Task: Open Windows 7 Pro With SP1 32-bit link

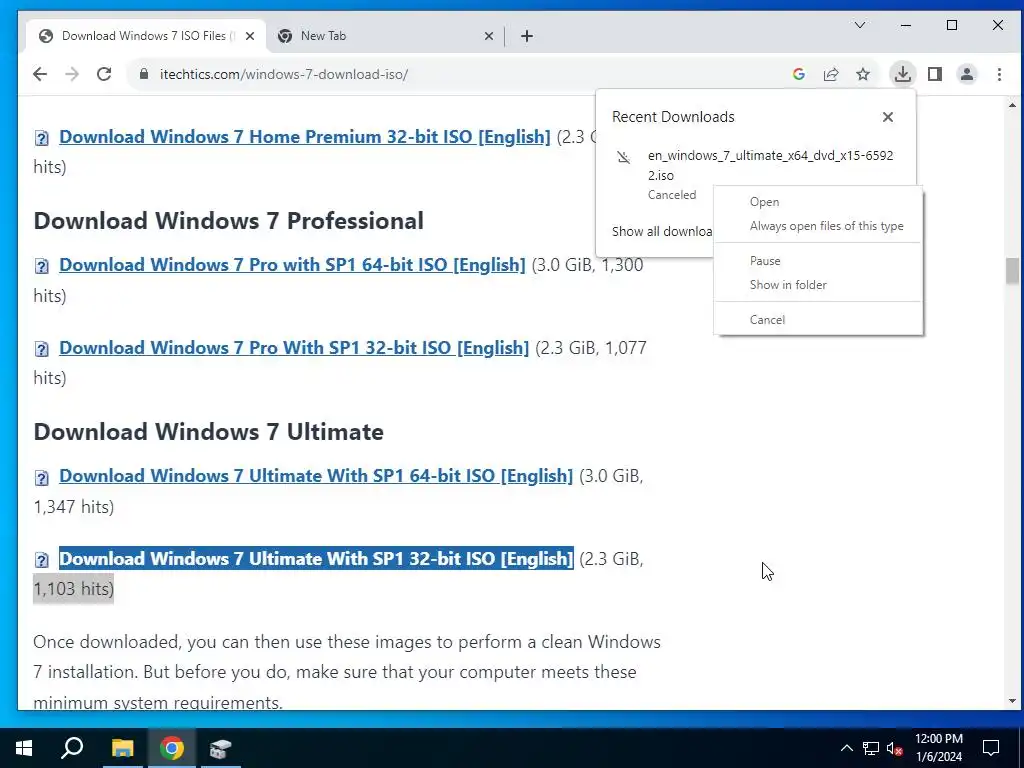Action: click(x=294, y=347)
